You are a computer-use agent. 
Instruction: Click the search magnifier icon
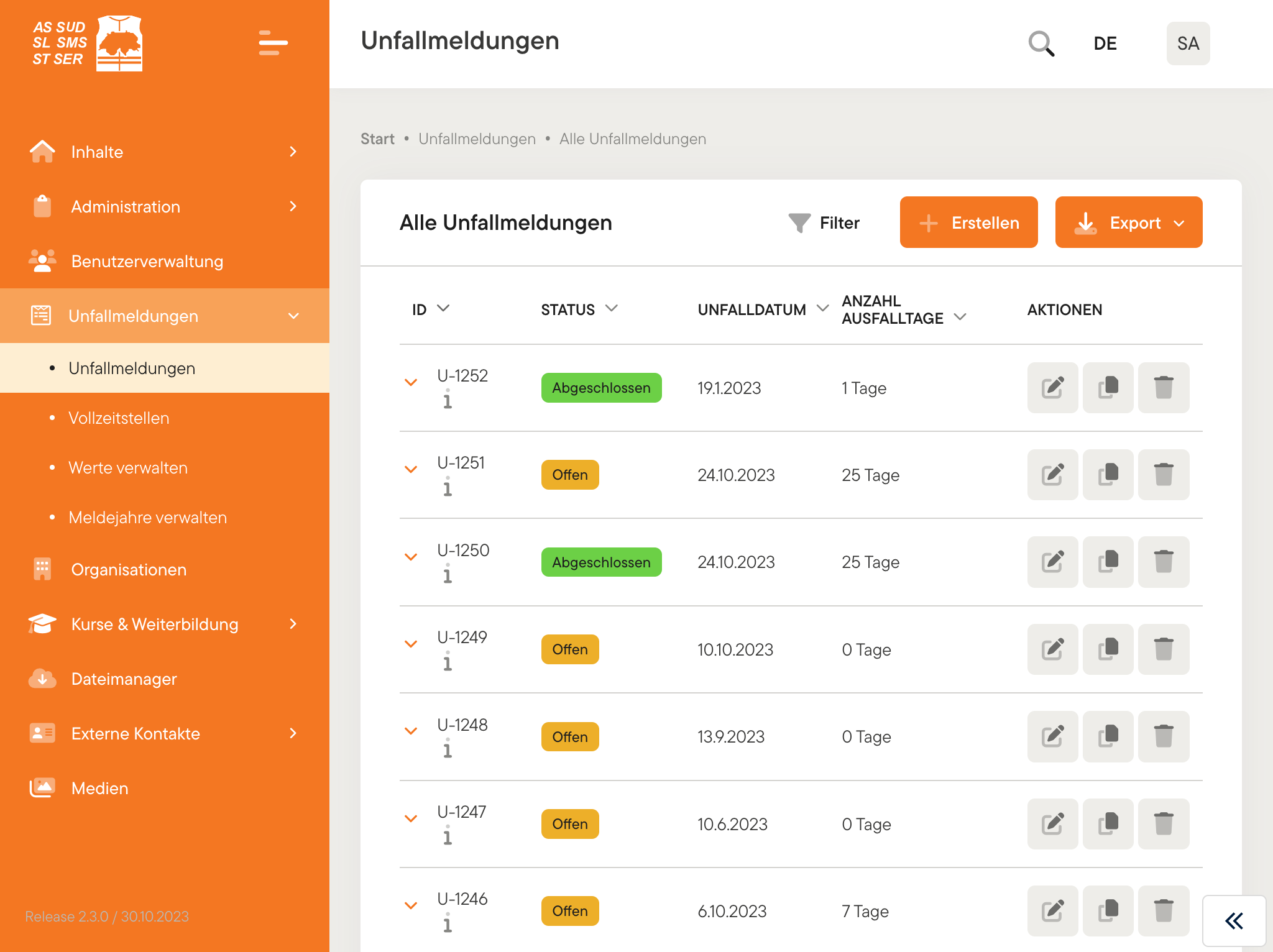pos(1041,43)
